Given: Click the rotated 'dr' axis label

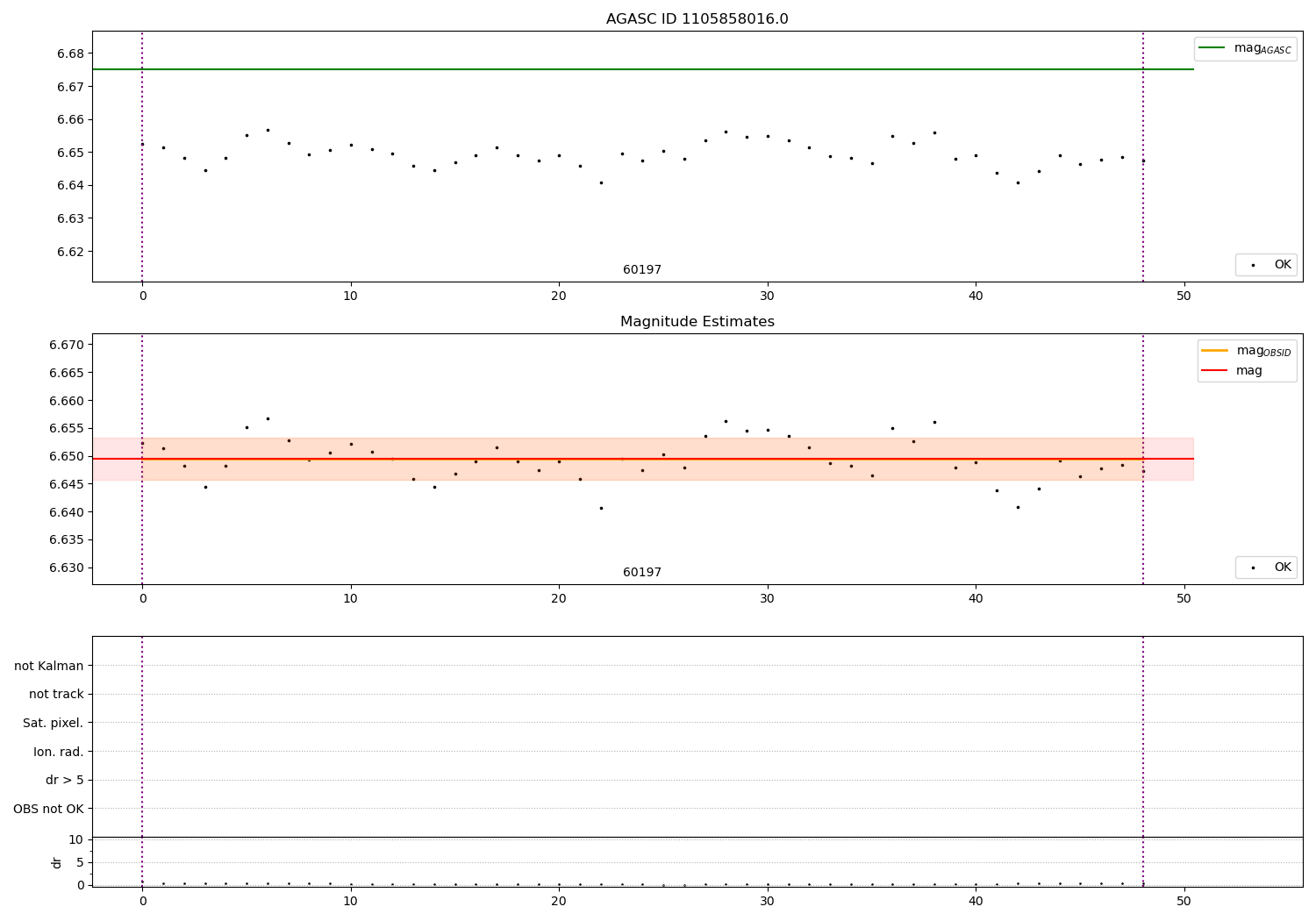Looking at the screenshot, I should (x=57, y=862).
